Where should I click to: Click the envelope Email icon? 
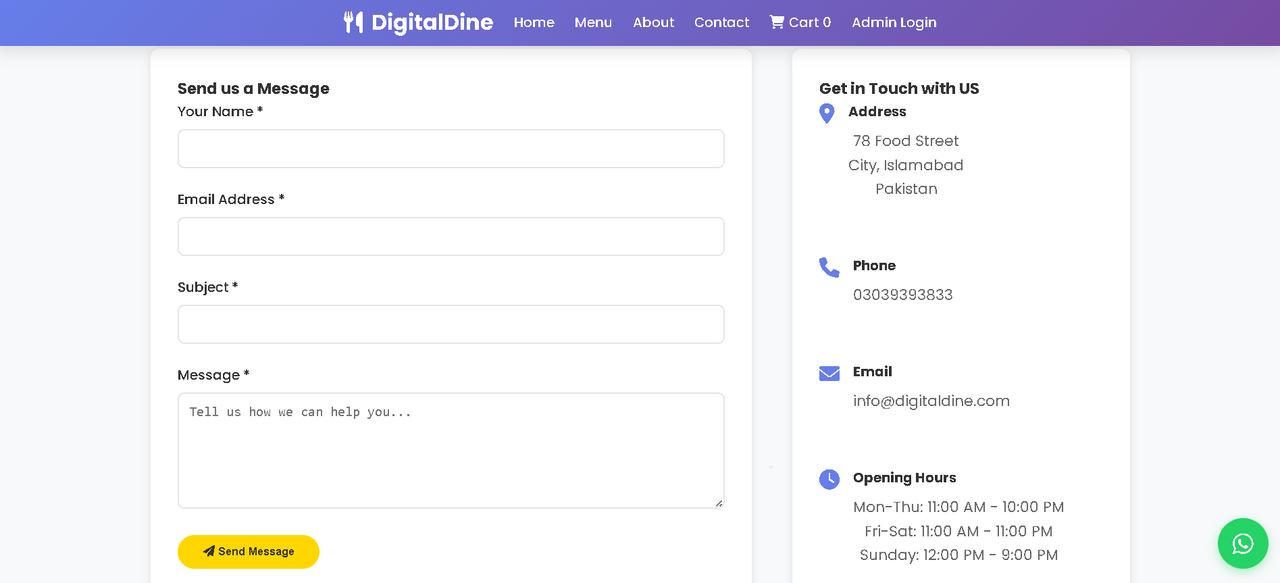(x=829, y=373)
